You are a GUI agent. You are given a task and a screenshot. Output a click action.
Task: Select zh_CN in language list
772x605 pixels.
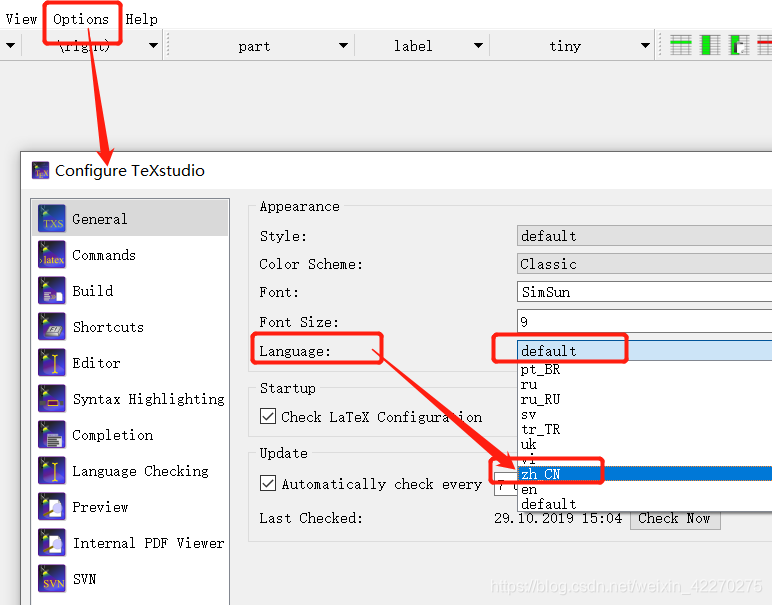coord(645,474)
